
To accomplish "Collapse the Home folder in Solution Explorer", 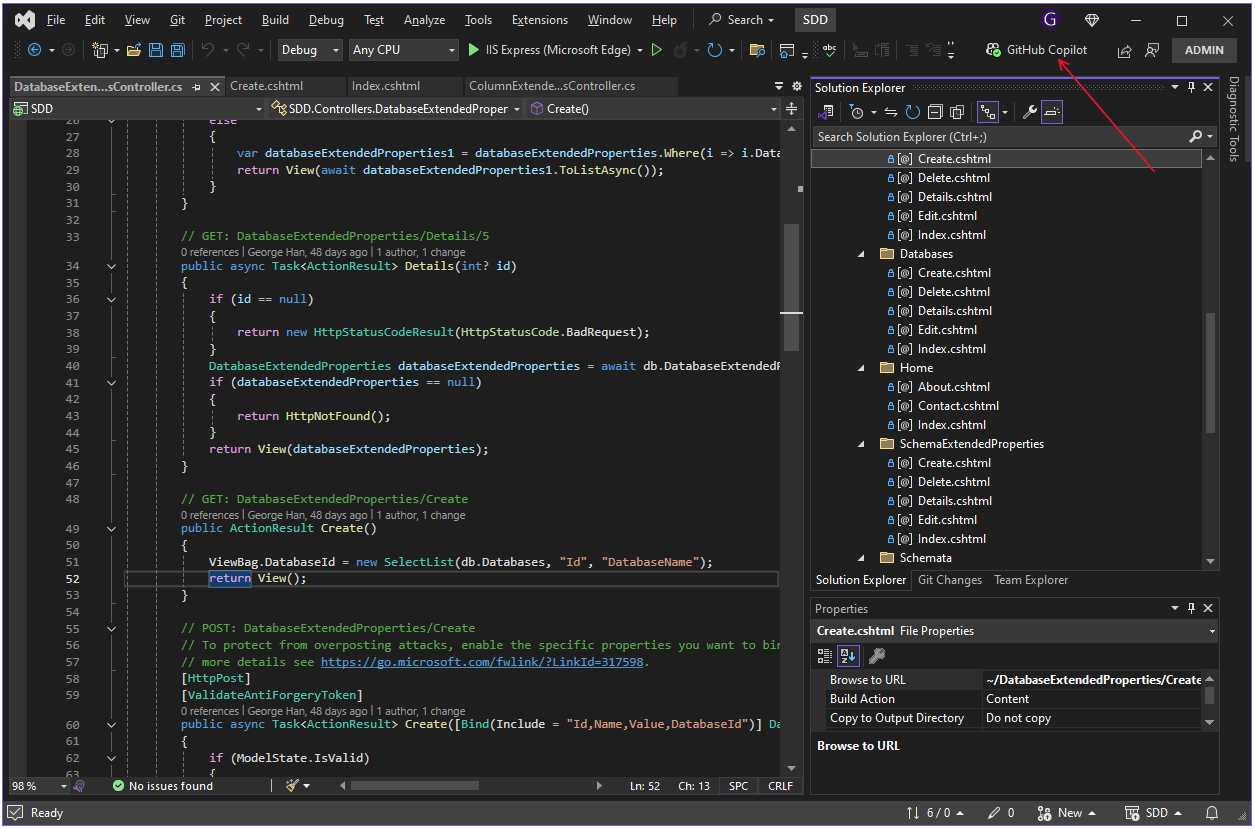I will click(x=861, y=368).
